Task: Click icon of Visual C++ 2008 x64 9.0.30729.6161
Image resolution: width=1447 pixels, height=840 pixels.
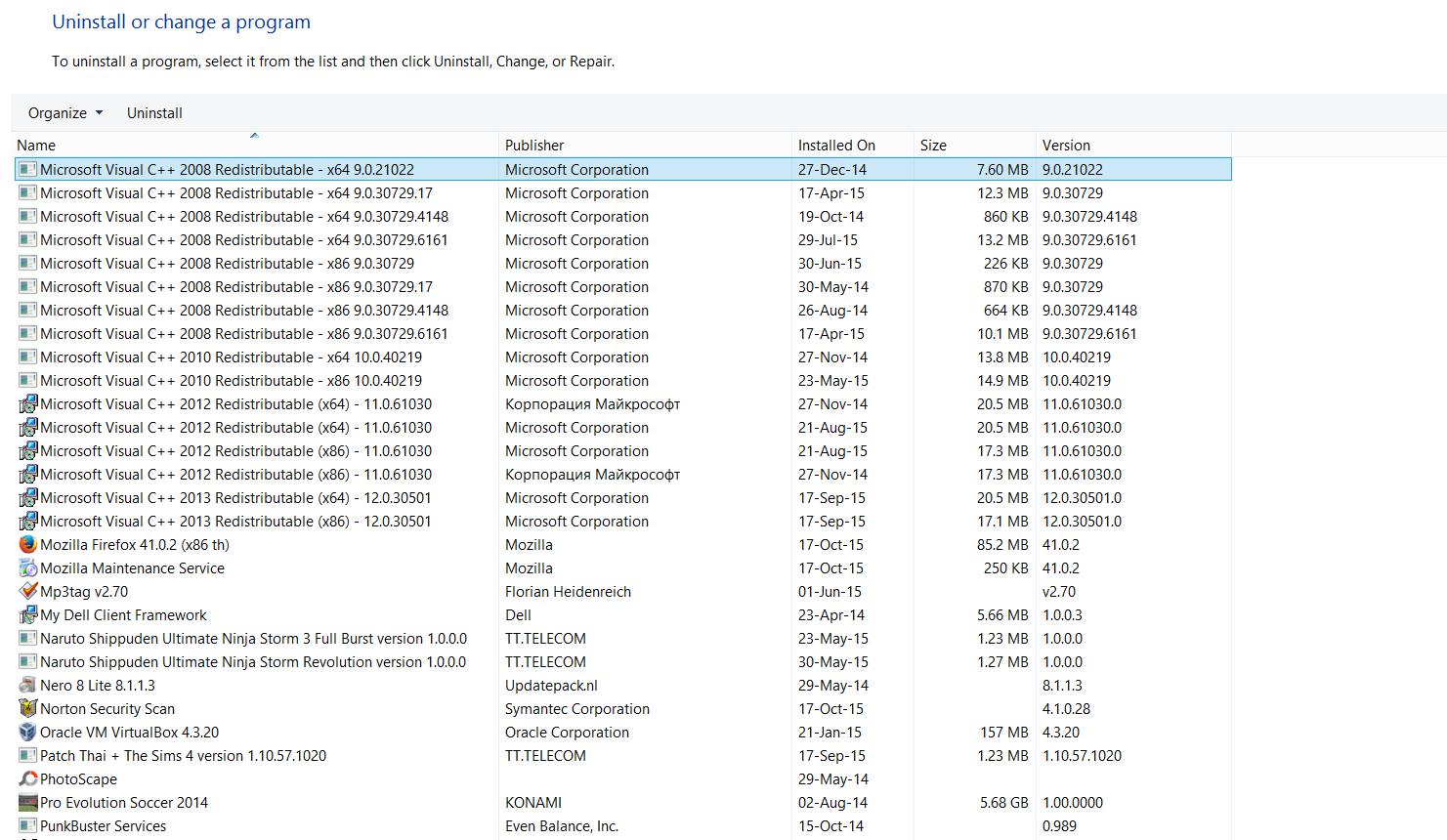Action: [27, 240]
